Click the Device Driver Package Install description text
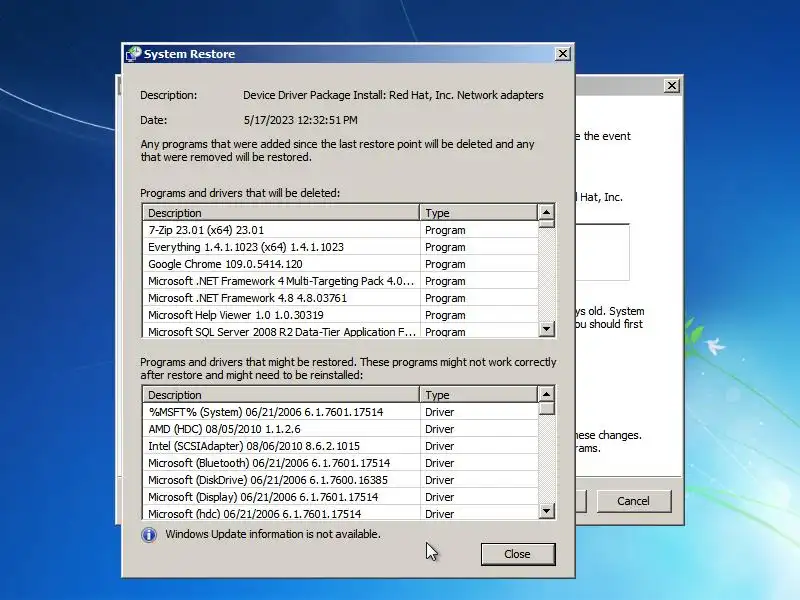The height and width of the screenshot is (600, 800). [x=393, y=95]
